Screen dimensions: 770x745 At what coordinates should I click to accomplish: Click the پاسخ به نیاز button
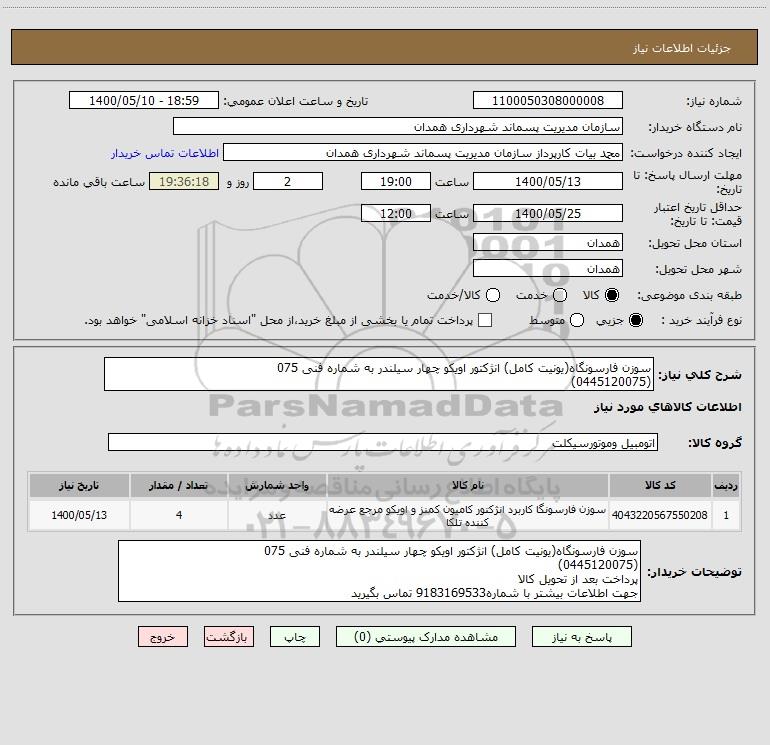tap(582, 636)
